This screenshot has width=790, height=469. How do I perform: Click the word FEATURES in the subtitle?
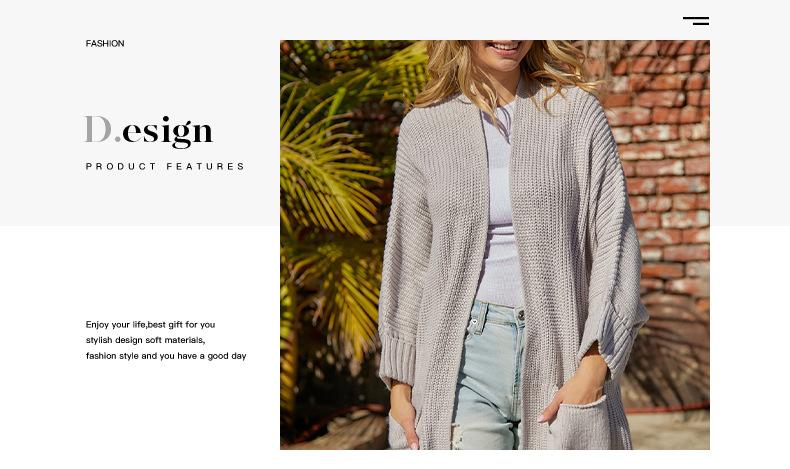tap(205, 166)
